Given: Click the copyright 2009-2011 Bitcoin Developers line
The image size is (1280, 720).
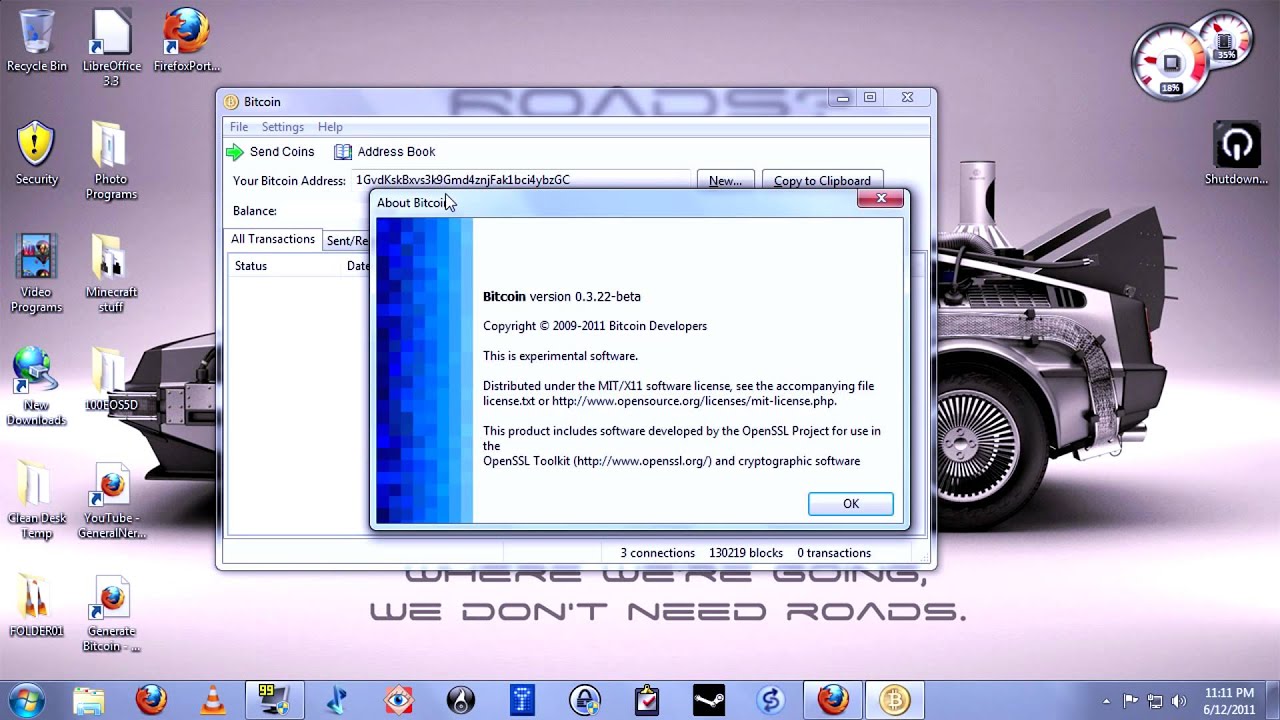Looking at the screenshot, I should coord(595,326).
